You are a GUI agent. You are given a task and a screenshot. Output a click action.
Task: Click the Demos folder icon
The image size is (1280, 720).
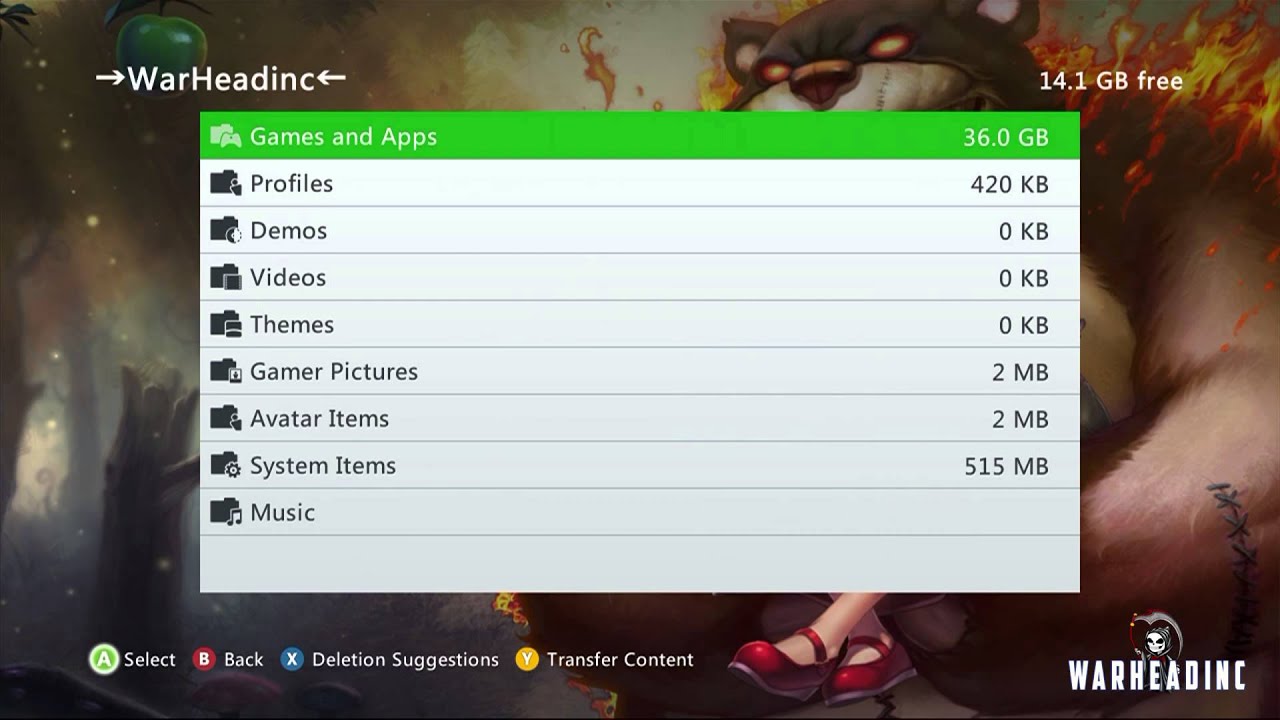[x=226, y=231]
